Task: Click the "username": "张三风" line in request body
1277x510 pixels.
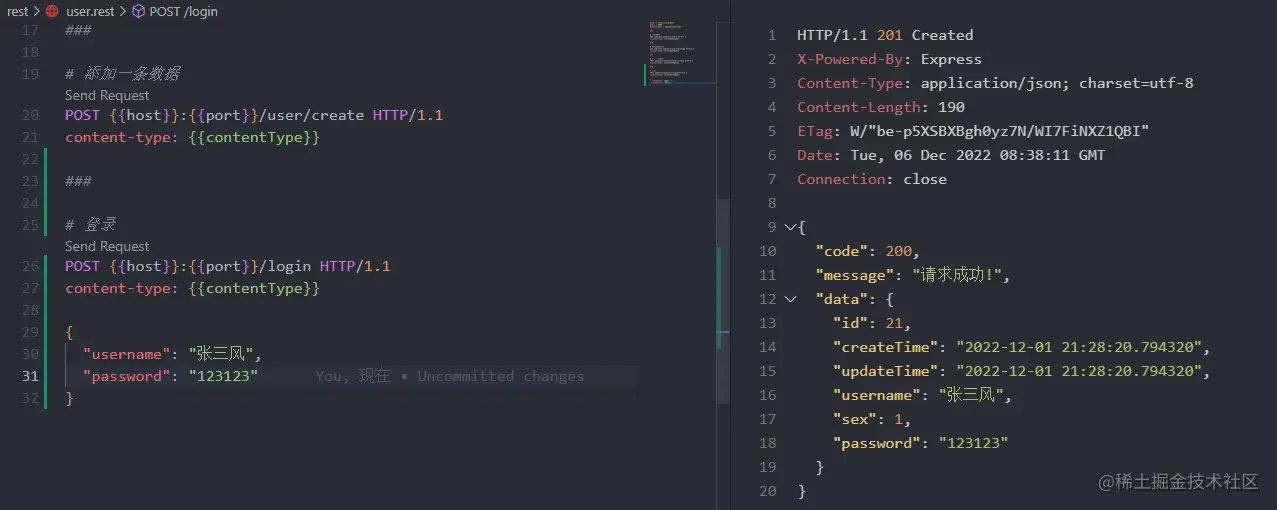Action: [172, 354]
